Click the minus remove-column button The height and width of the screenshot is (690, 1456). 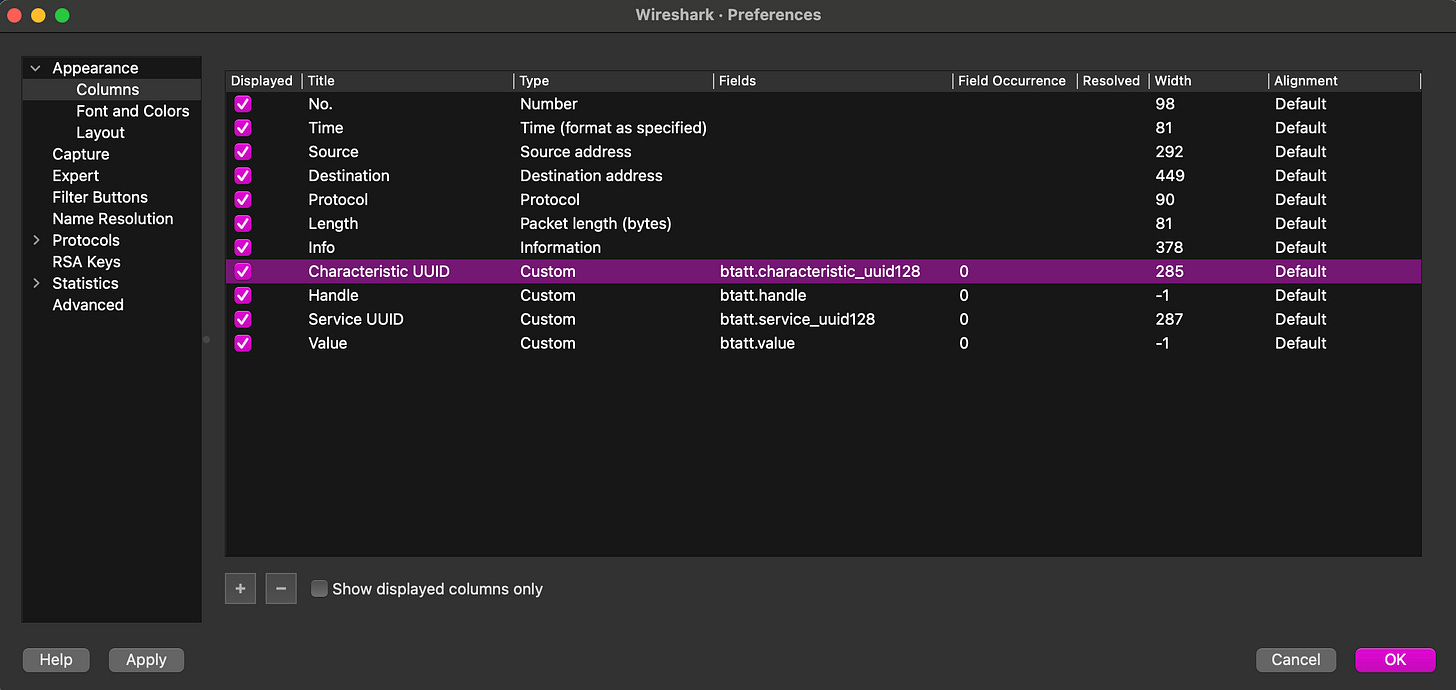coord(281,589)
